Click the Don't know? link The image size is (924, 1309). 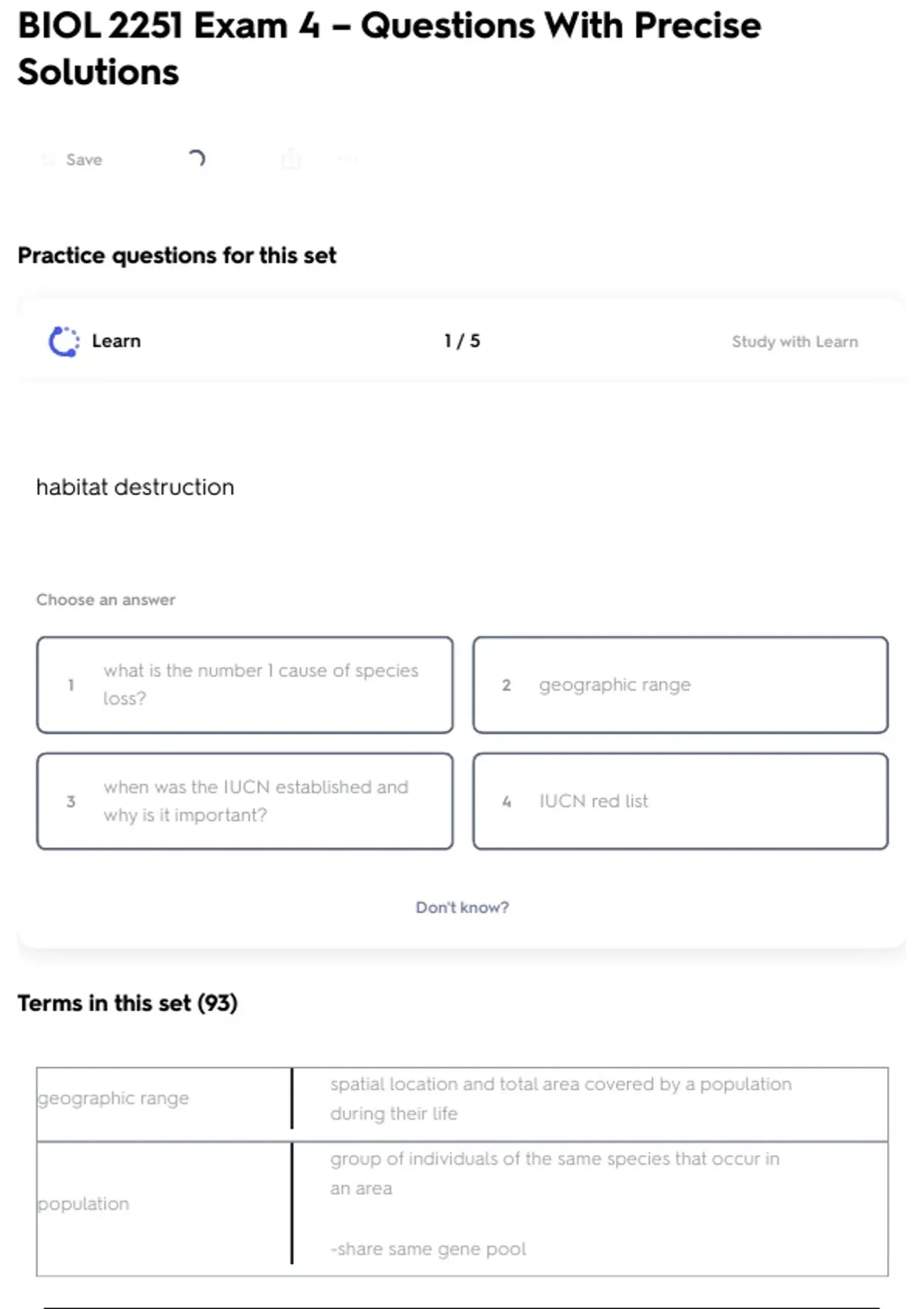(x=462, y=907)
